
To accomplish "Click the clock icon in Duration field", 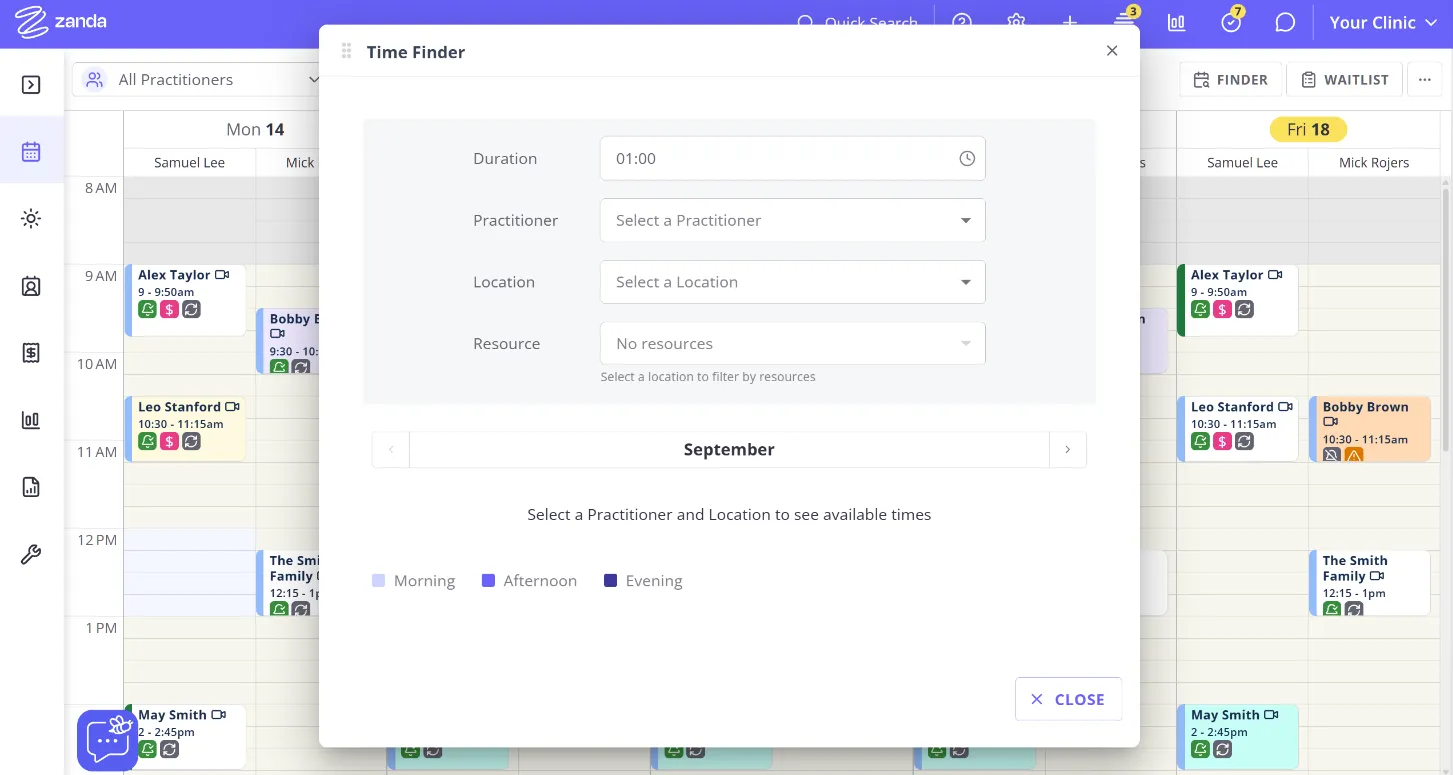I will (967, 159).
